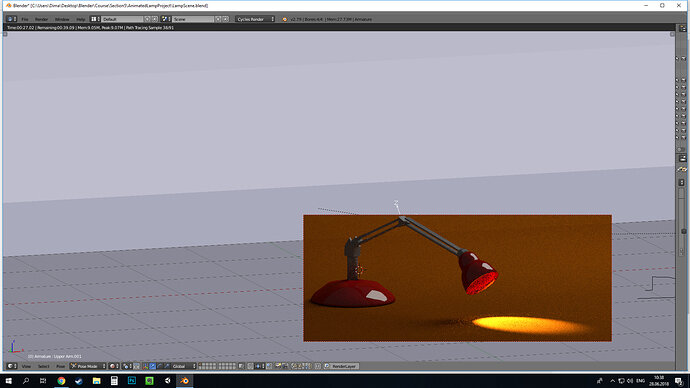Add a new screen layout with plus button
This screenshot has width=690, height=388.
click(147, 19)
